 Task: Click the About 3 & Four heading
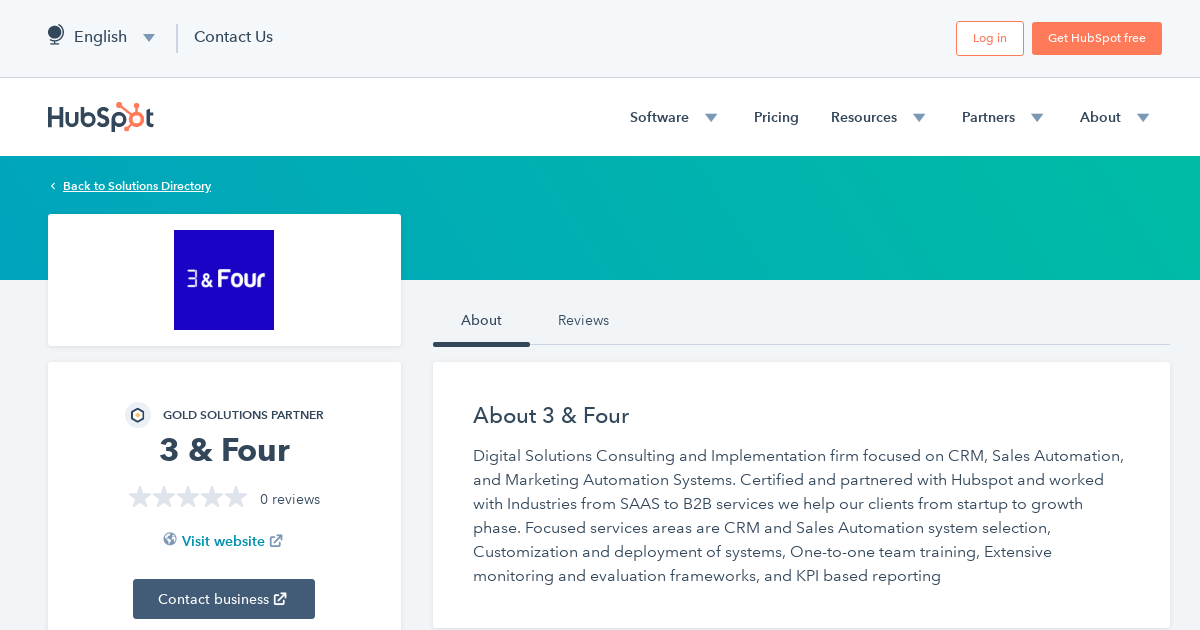pos(551,416)
